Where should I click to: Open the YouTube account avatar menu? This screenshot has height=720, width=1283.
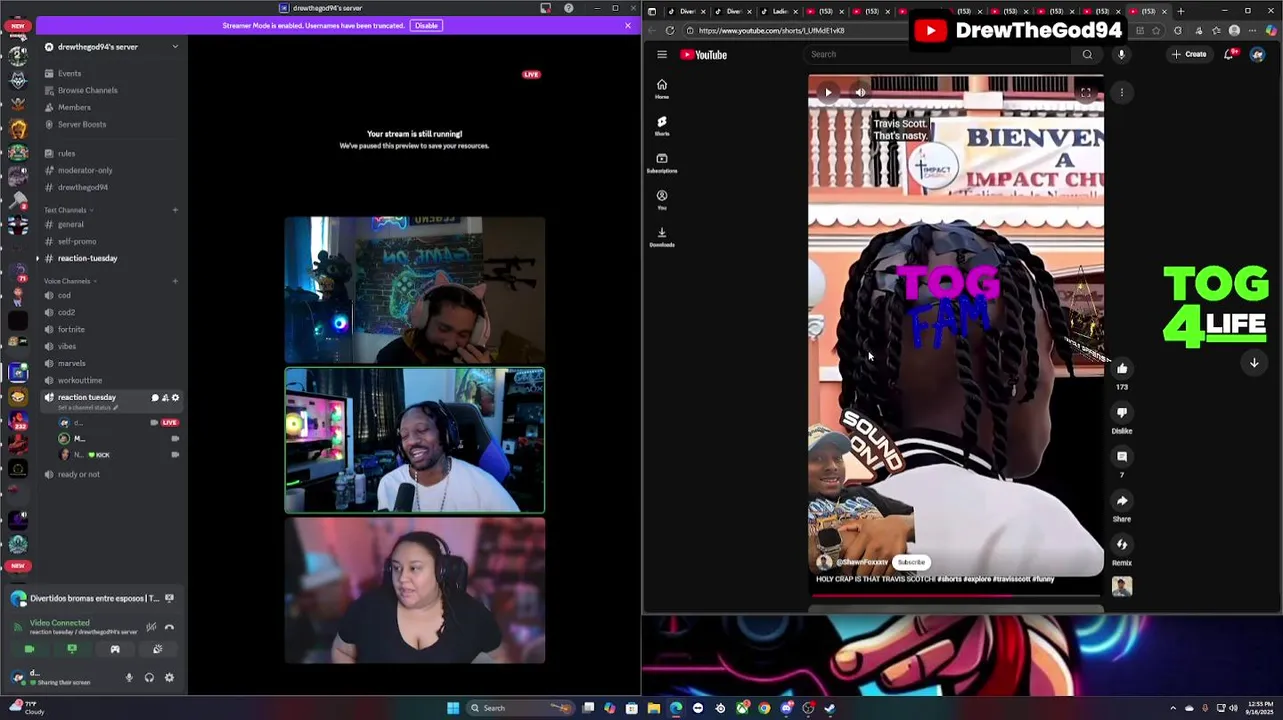(1257, 55)
